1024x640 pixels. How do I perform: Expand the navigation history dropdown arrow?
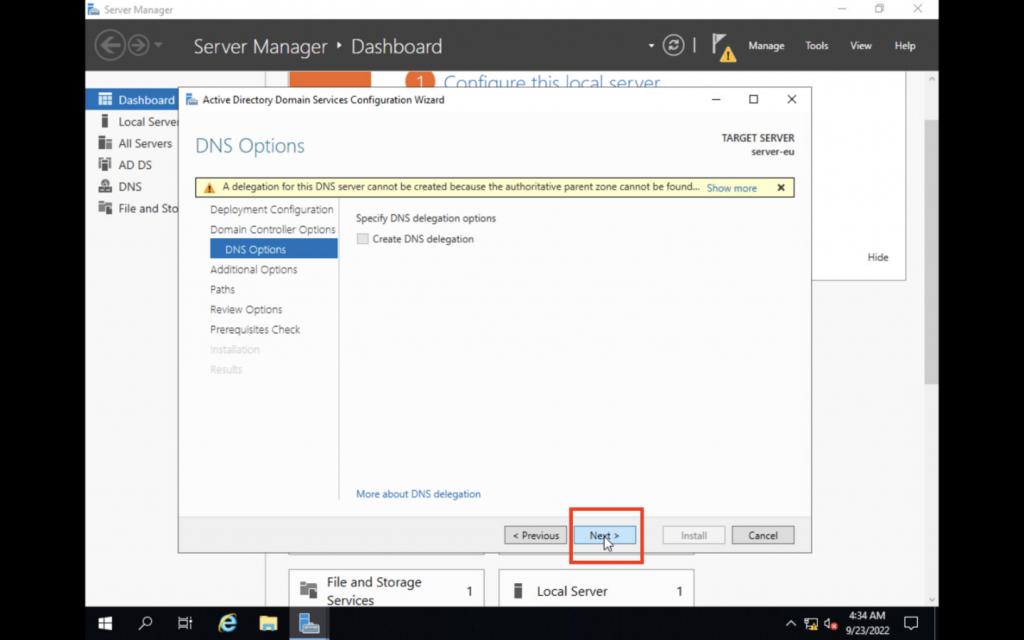[x=158, y=46]
